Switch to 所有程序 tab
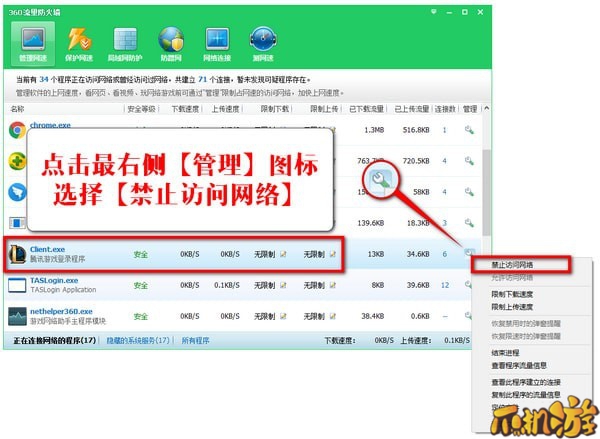 pos(196,340)
